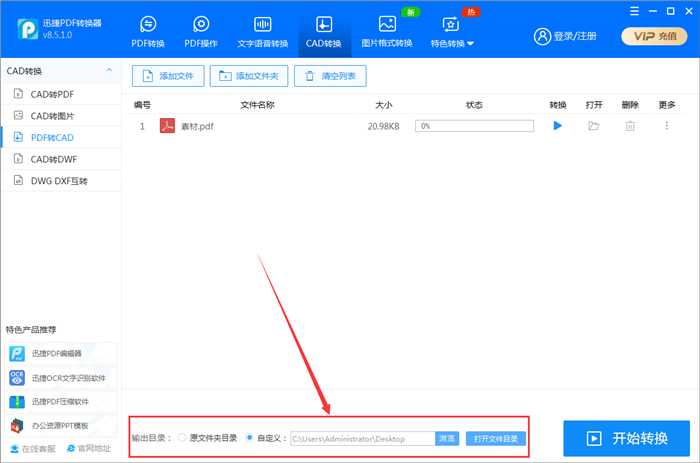
Task: Open 迅捷PDF压缩软件 recommendation
Action: 61,401
